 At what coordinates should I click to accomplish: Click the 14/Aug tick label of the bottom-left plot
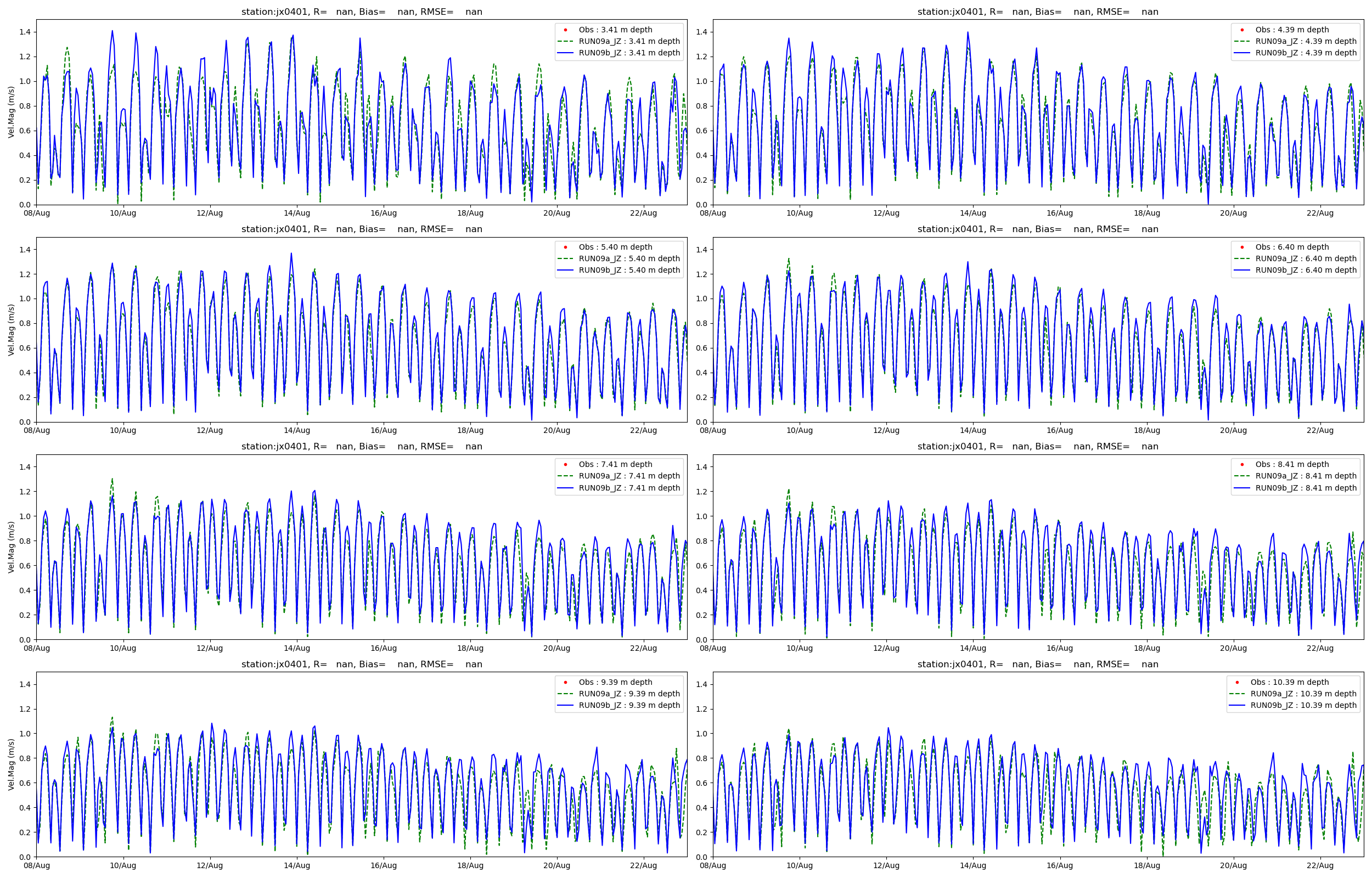click(296, 865)
